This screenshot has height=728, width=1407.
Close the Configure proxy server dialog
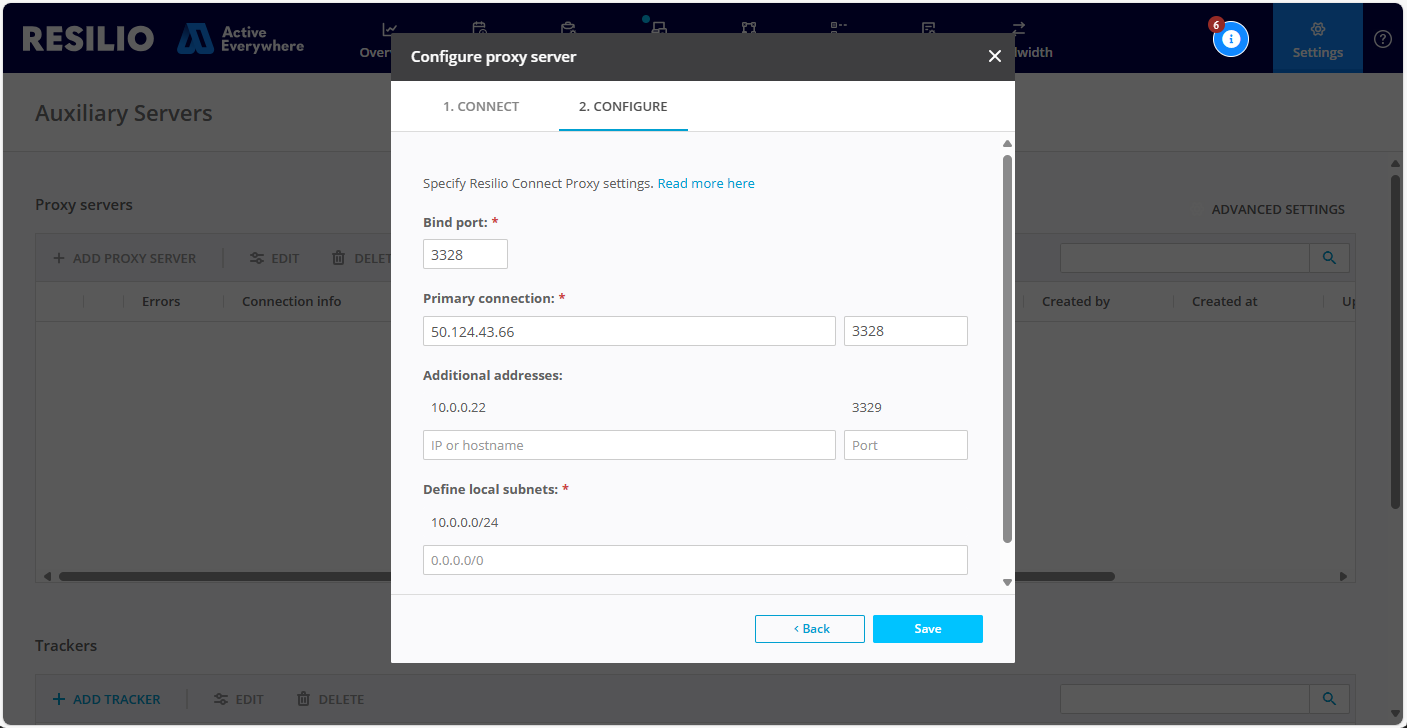[994, 56]
